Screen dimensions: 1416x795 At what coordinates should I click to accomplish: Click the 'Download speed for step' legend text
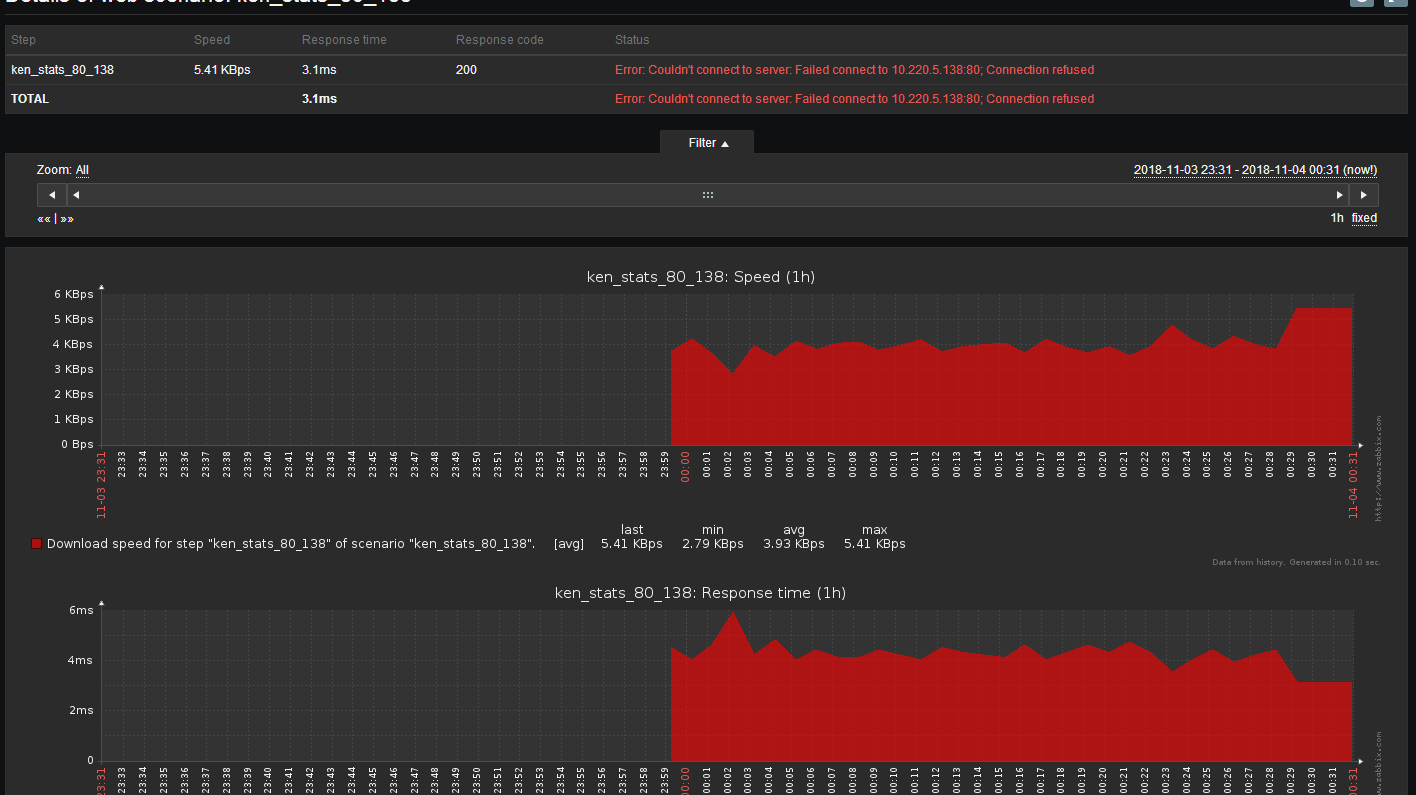291,544
